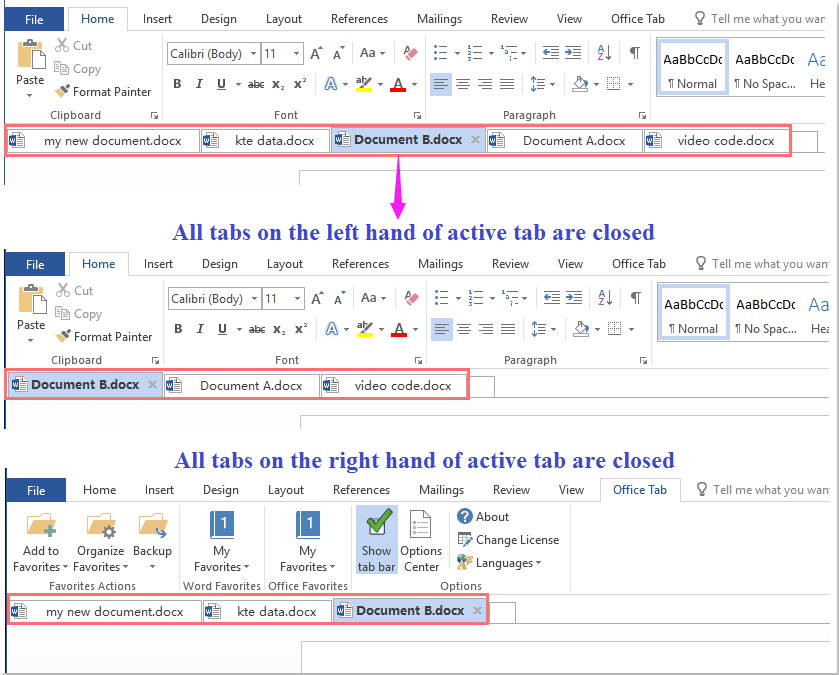Open the Options Center
The width and height of the screenshot is (839, 675).
click(420, 537)
